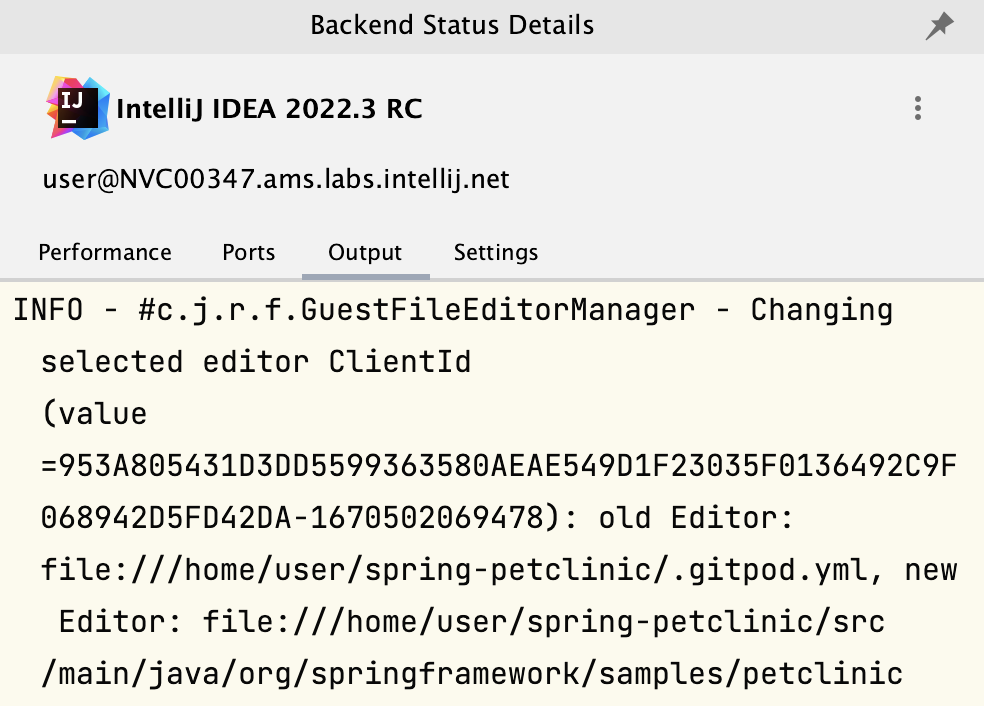Go to the Settings tab
984x706 pixels.
pos(496,253)
